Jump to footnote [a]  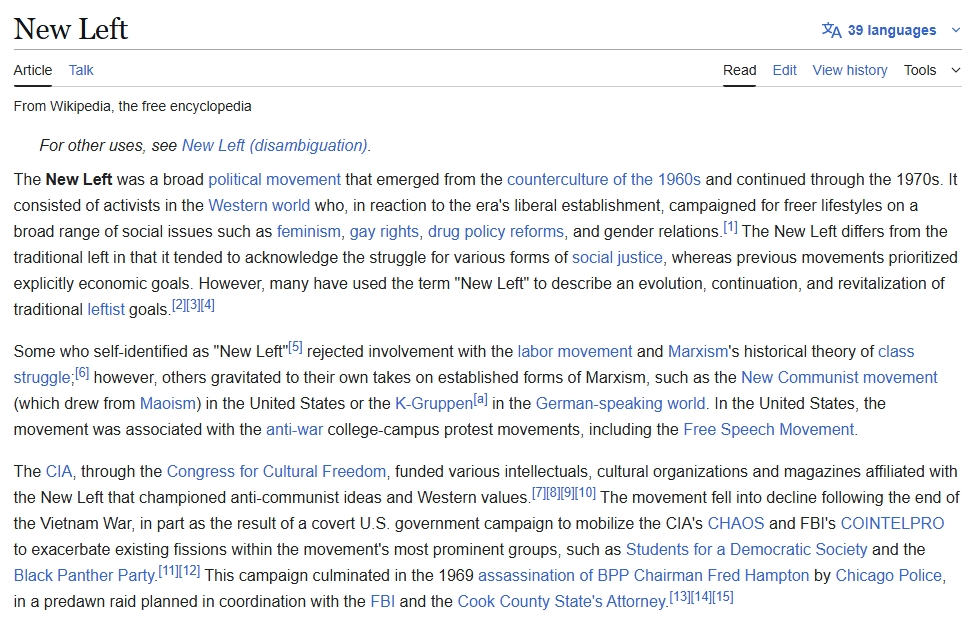tap(480, 399)
